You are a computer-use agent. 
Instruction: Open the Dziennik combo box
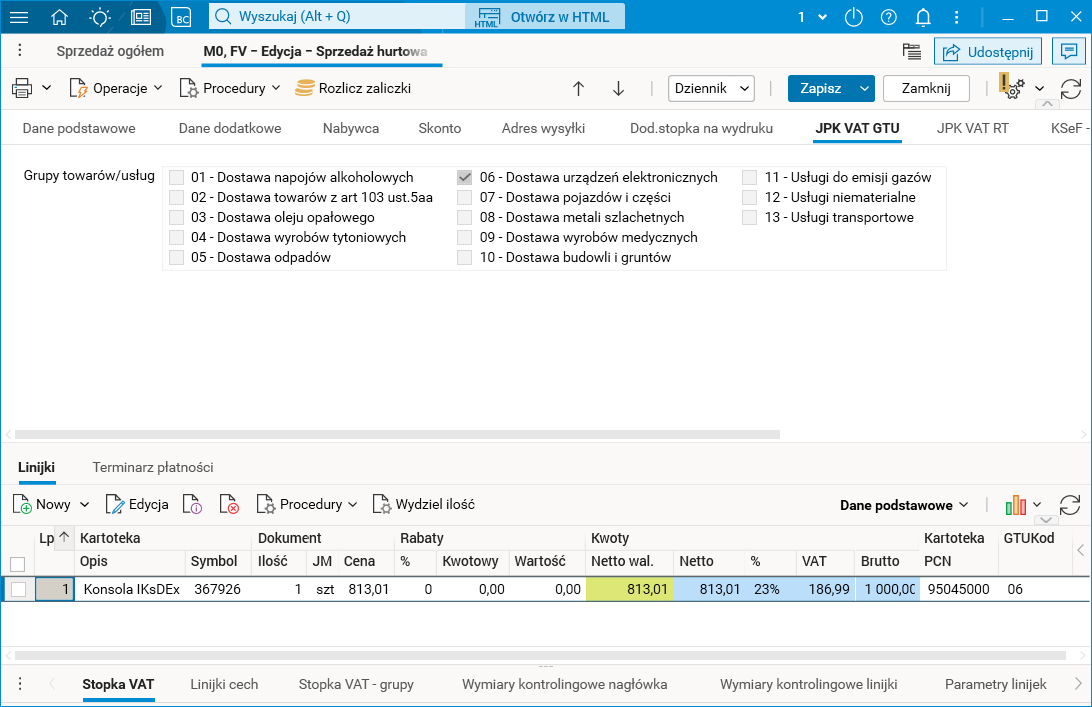coord(711,88)
